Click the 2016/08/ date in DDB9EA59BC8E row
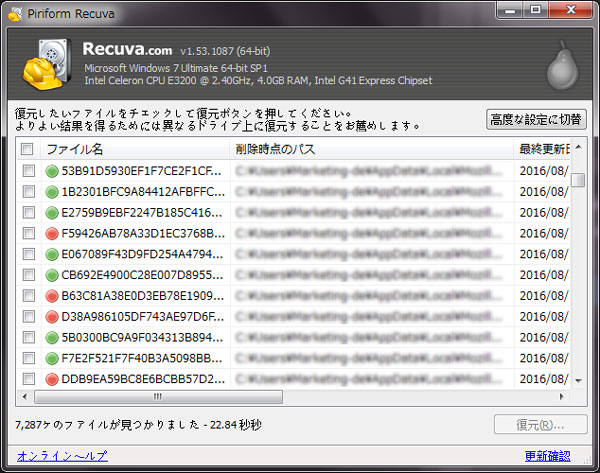This screenshot has width=600, height=473. 544,379
